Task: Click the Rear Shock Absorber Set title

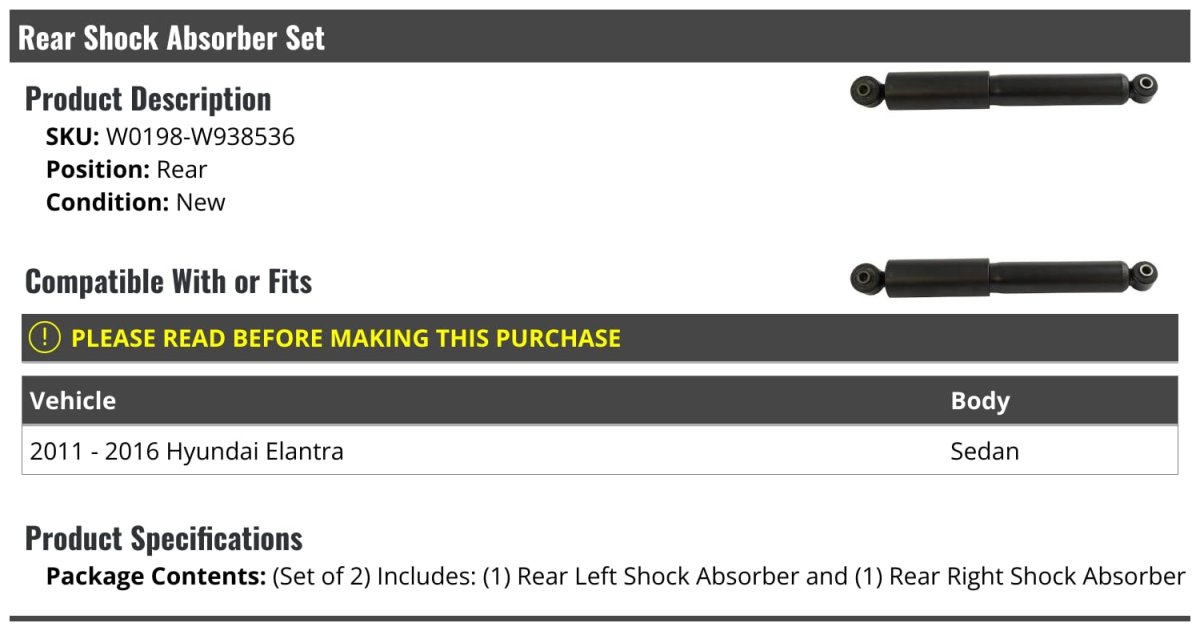Action: [x=172, y=38]
